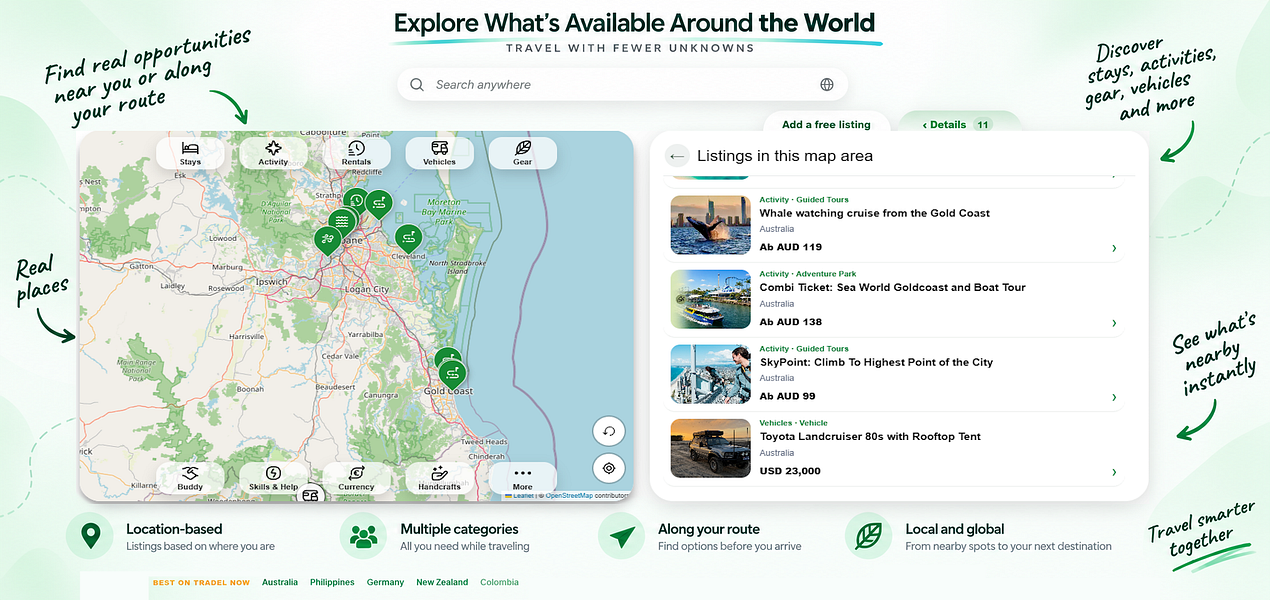Open the Australia country link

click(x=280, y=582)
